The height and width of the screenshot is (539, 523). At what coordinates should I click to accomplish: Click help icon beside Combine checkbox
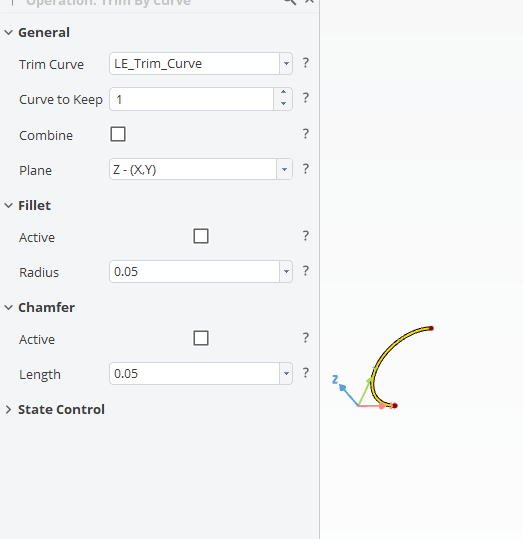coord(305,134)
